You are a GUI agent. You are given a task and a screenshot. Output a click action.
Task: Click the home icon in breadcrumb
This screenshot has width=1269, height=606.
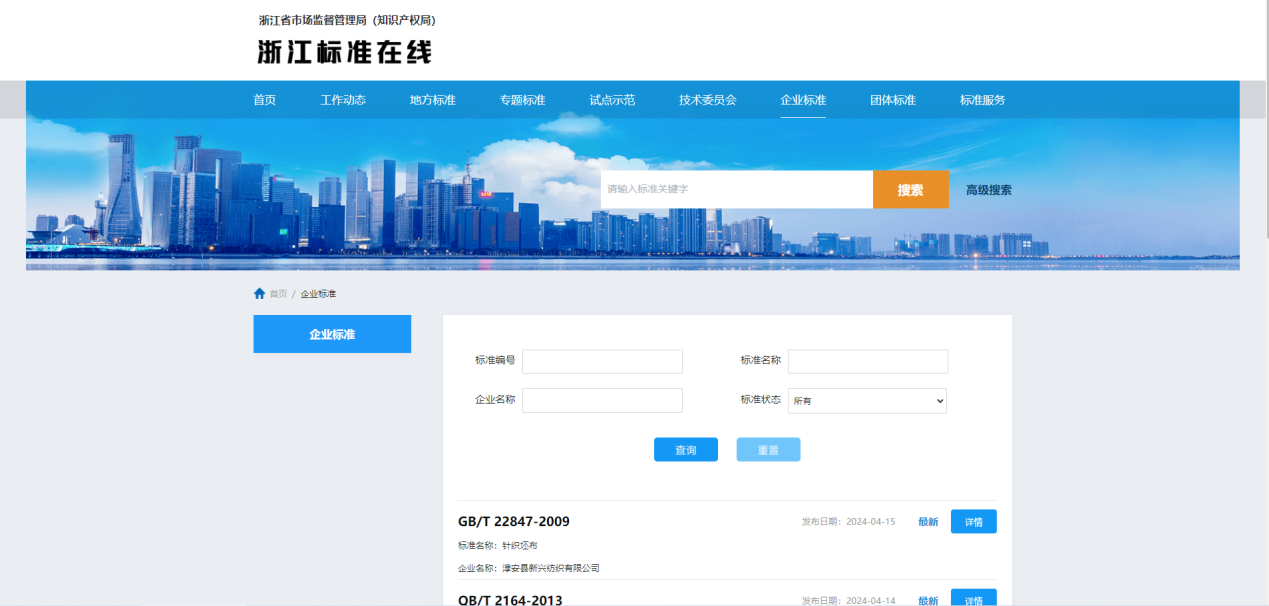pos(260,294)
